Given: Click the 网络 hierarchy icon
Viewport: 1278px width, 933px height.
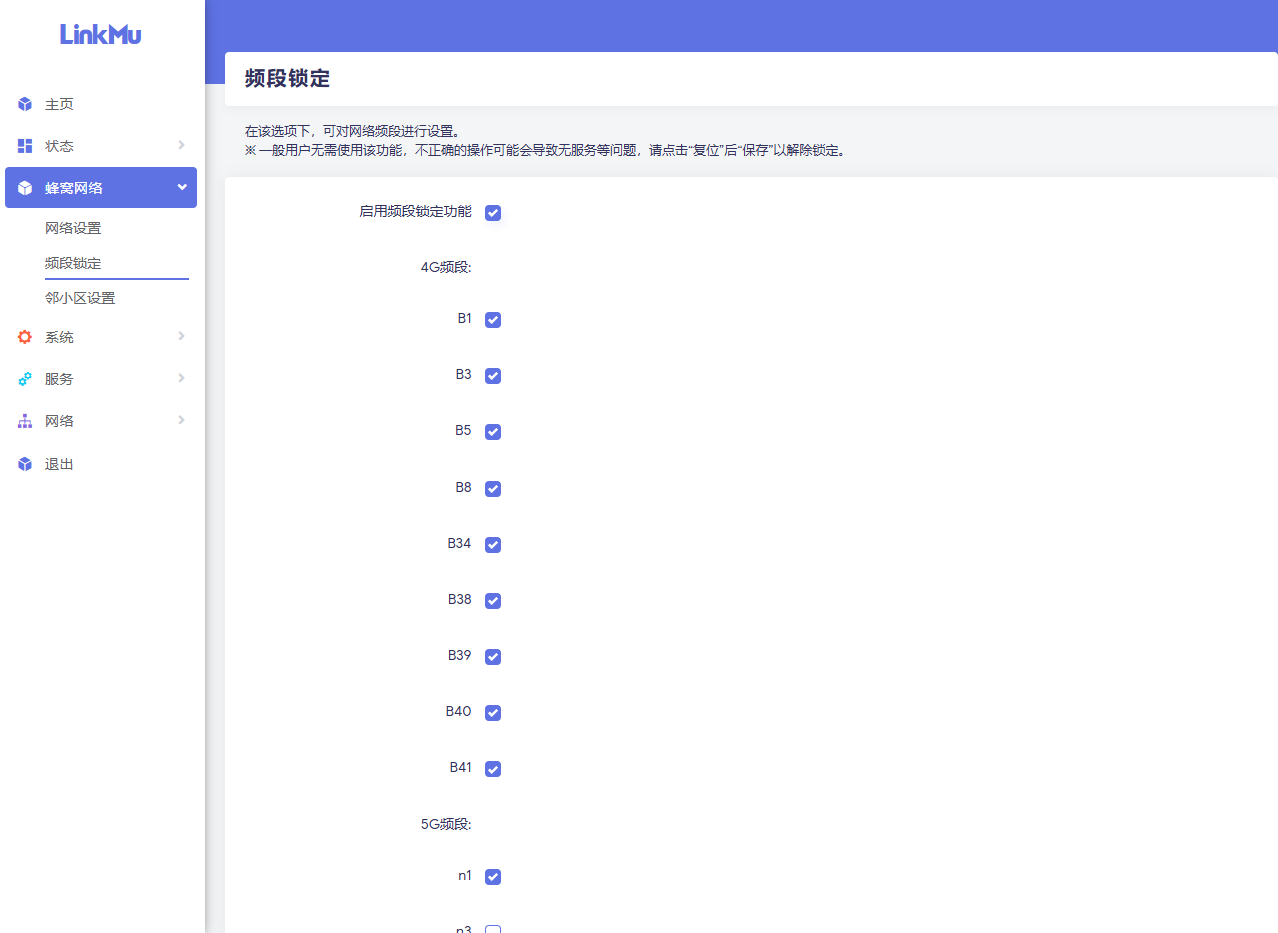Looking at the screenshot, I should pos(25,422).
